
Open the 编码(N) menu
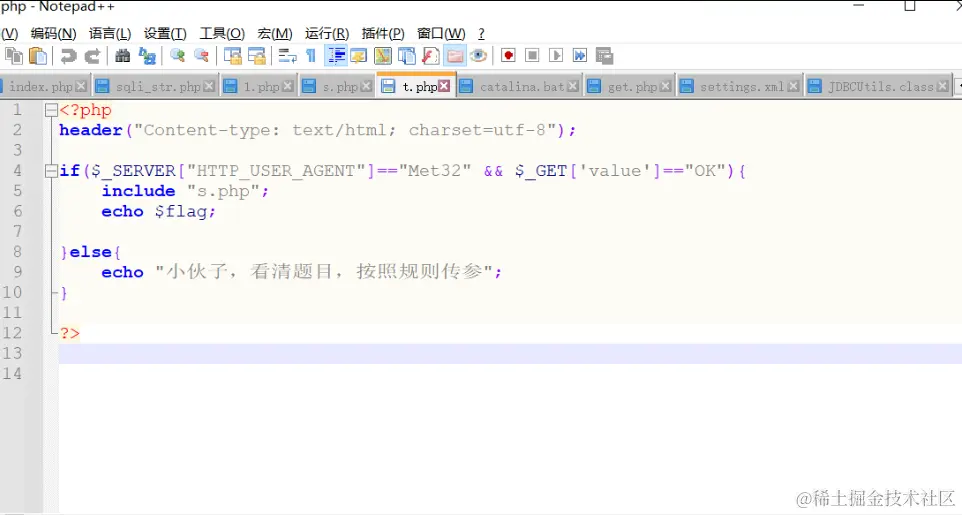[x=54, y=34]
